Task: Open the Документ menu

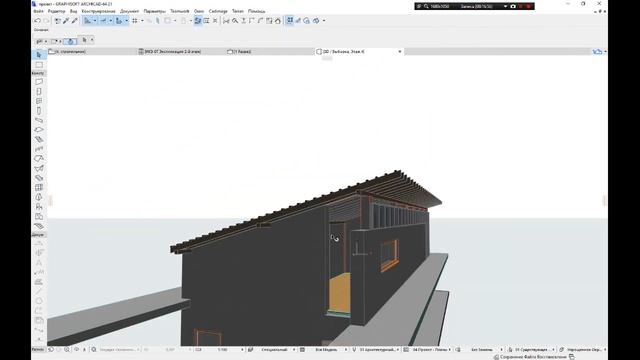Action: [129, 11]
